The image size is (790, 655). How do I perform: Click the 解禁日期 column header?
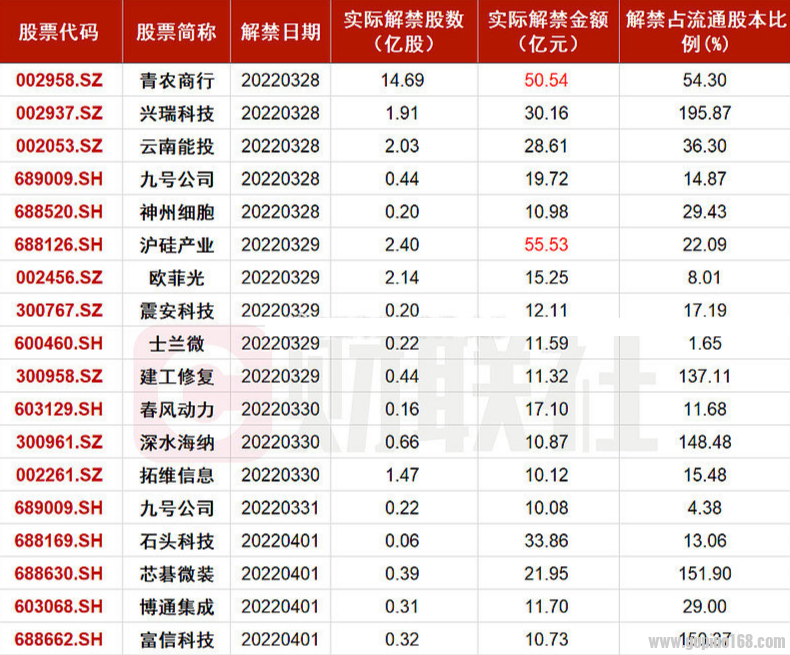[281, 32]
